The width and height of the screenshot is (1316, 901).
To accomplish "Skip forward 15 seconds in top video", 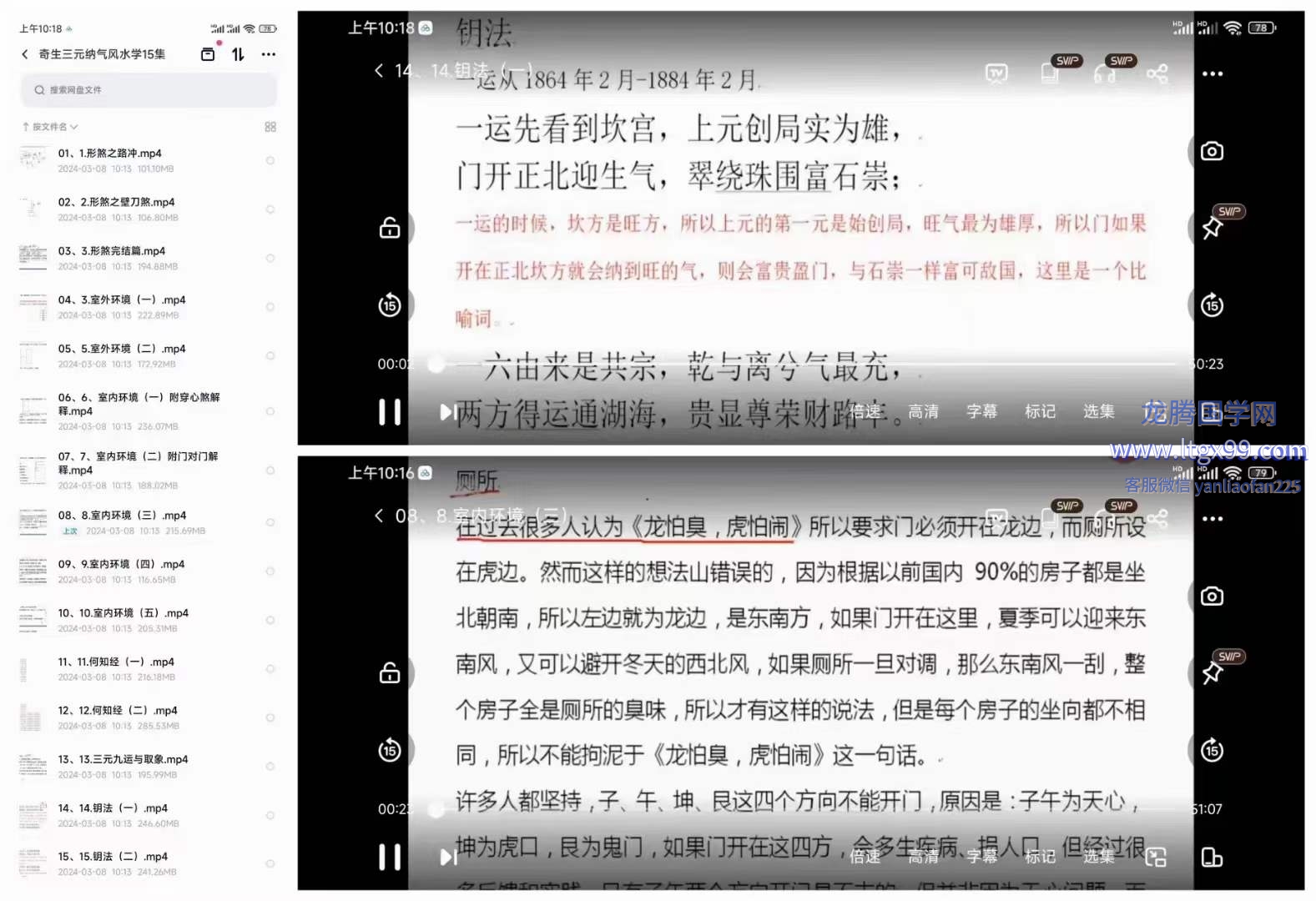I will tap(1212, 305).
